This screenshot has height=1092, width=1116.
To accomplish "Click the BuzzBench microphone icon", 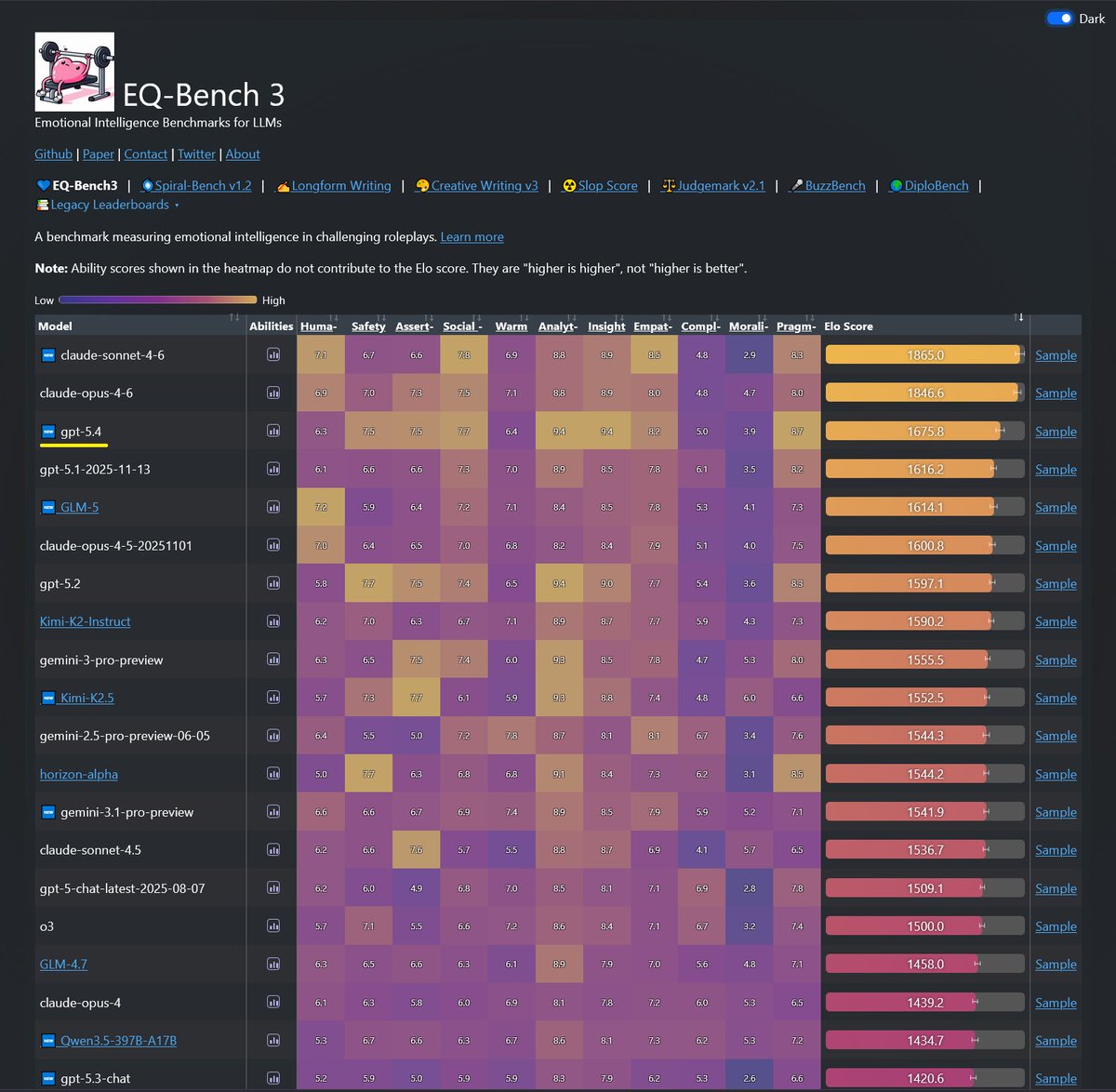I will coord(796,185).
